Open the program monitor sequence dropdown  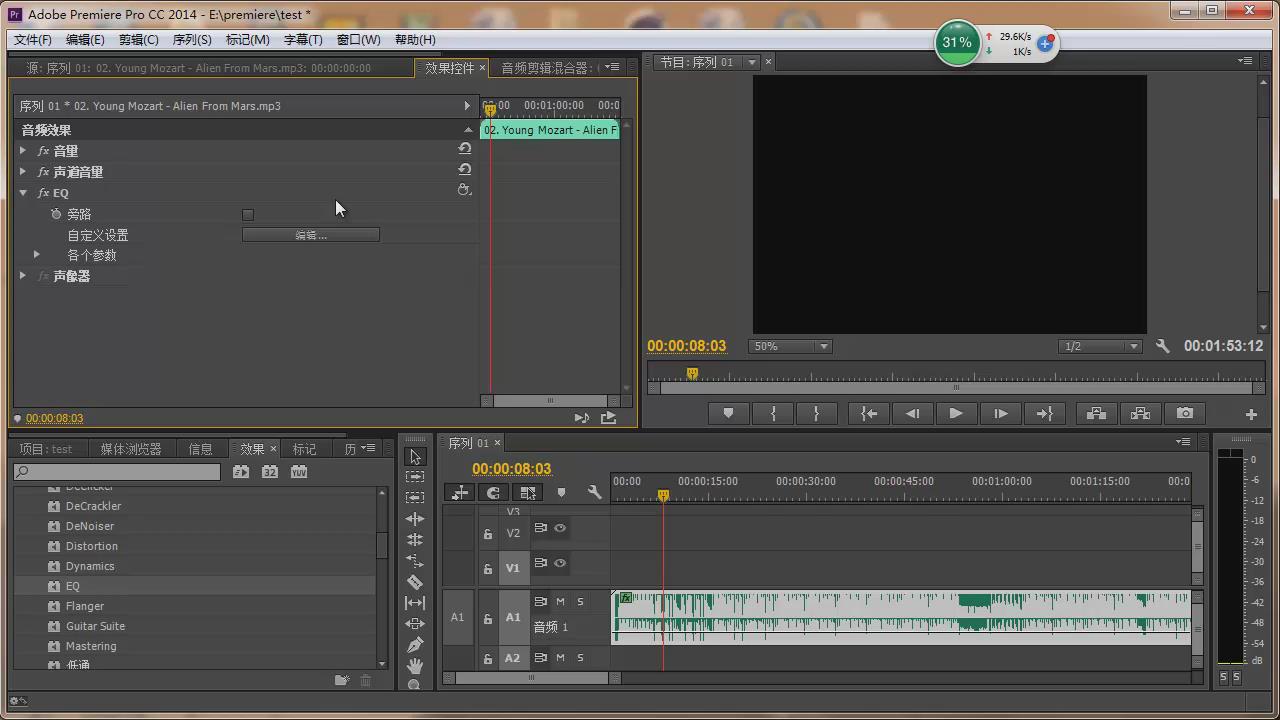pos(752,62)
